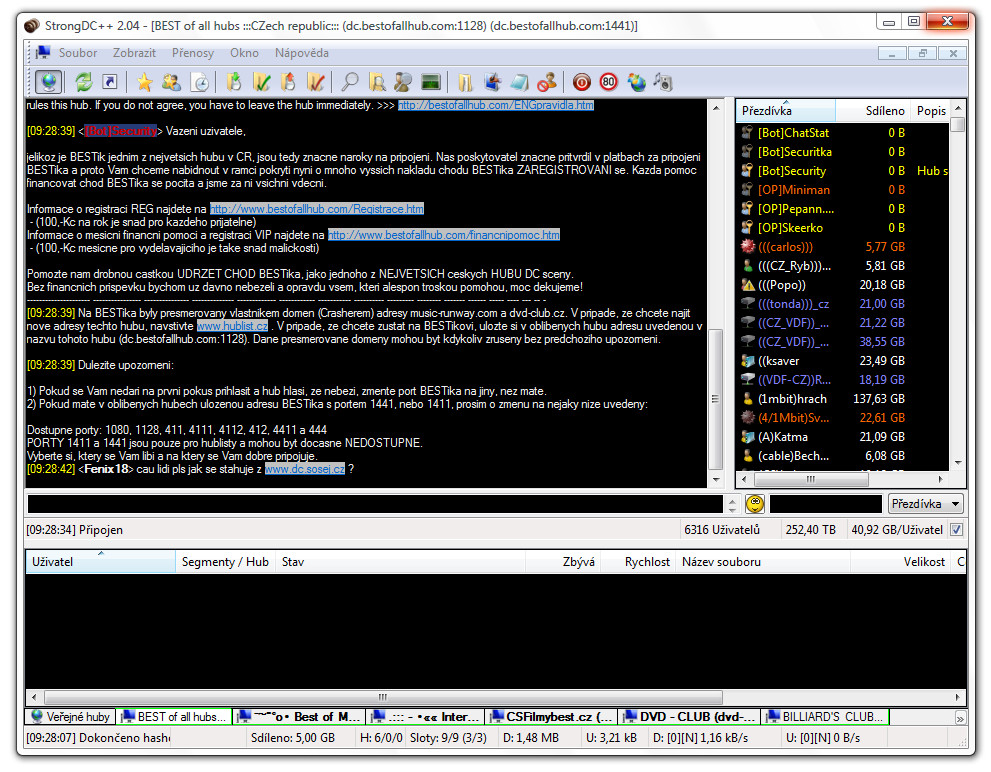
Task: Open the Přenosy menu
Action: [193, 53]
